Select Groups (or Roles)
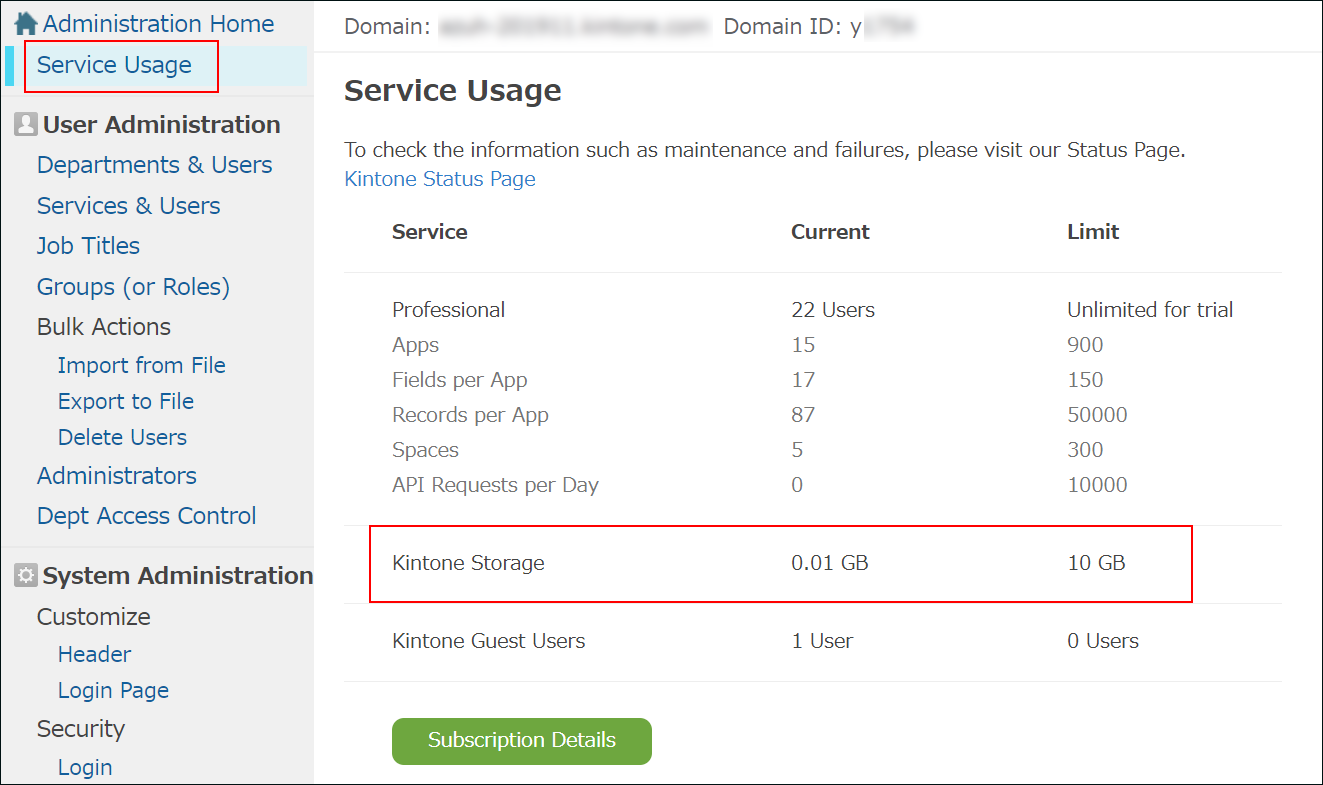 click(133, 286)
